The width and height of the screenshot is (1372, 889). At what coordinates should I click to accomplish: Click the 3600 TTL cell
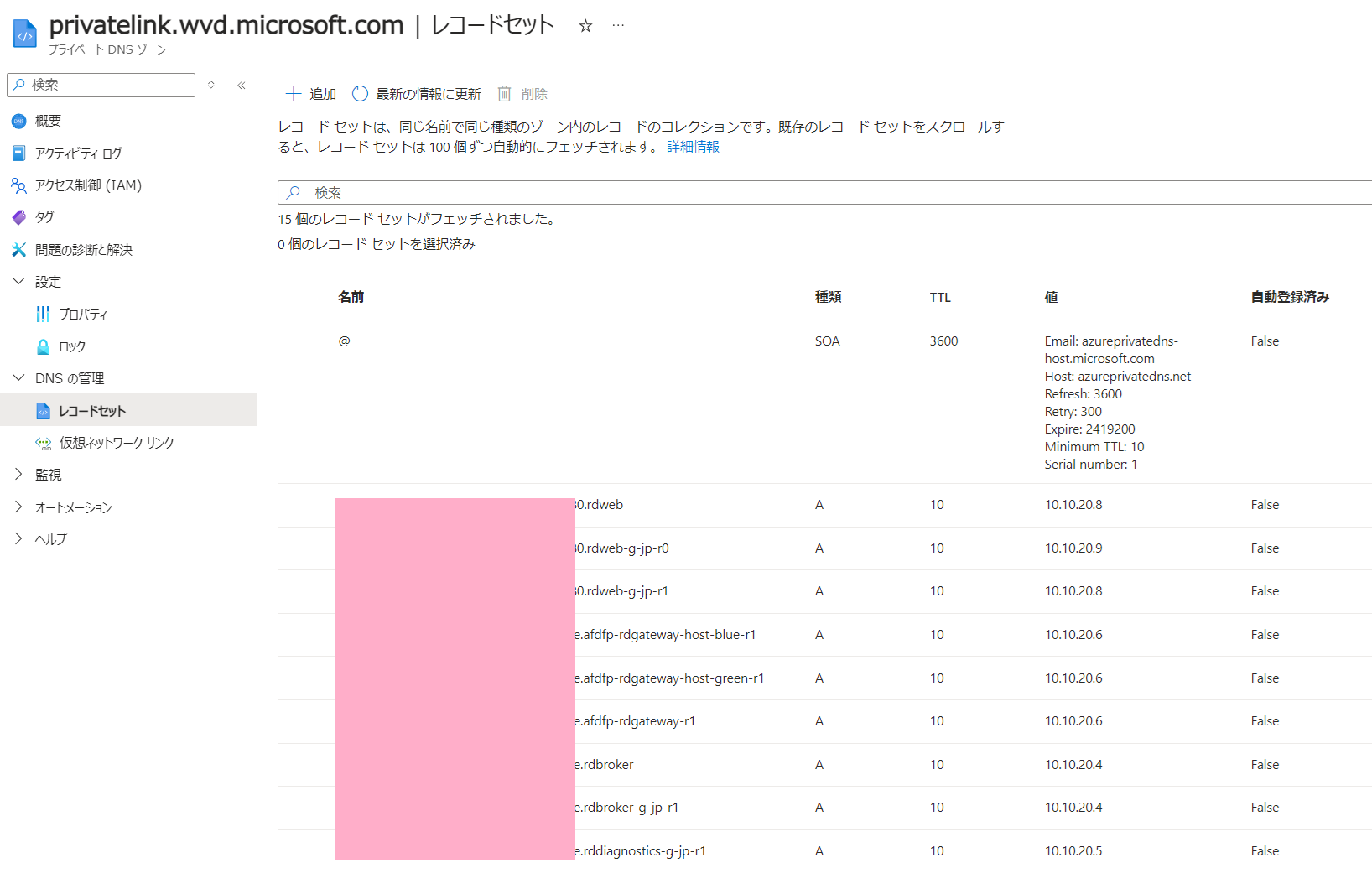point(943,341)
